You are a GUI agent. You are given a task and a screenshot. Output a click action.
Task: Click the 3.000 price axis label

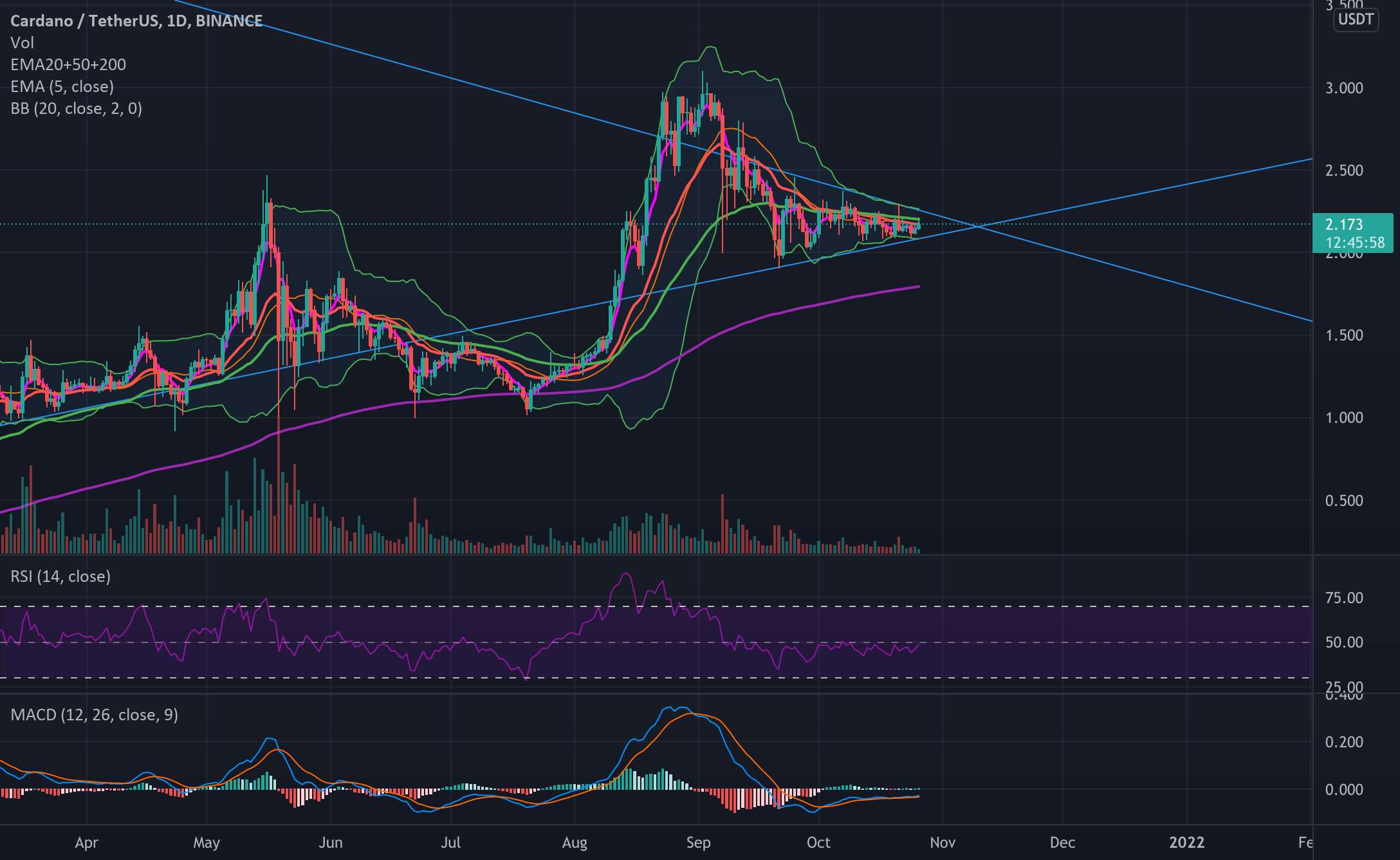[1344, 88]
